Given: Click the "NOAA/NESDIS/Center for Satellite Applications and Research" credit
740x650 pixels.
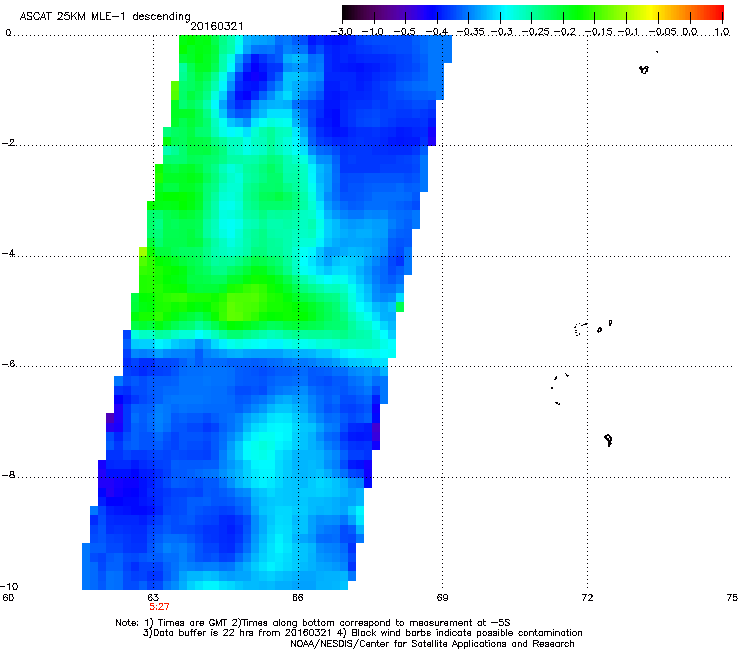Looking at the screenshot, I should click(432, 644).
